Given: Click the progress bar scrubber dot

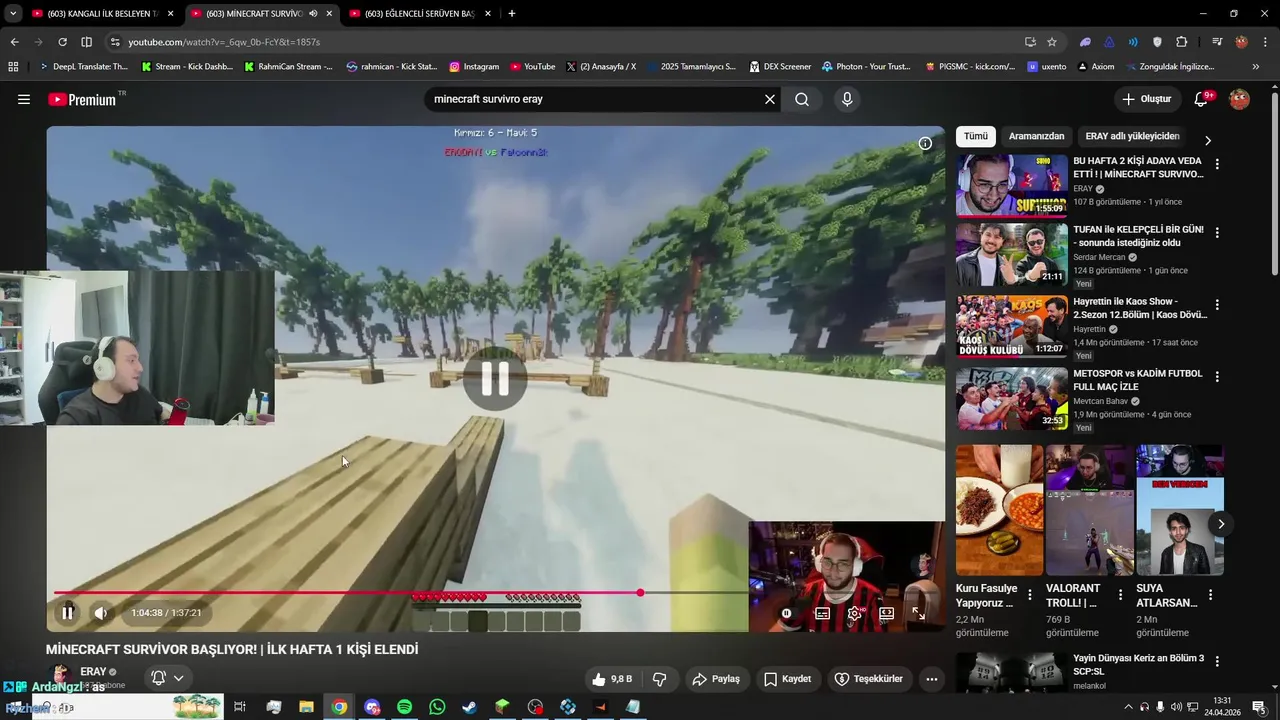Looking at the screenshot, I should click(640, 593).
